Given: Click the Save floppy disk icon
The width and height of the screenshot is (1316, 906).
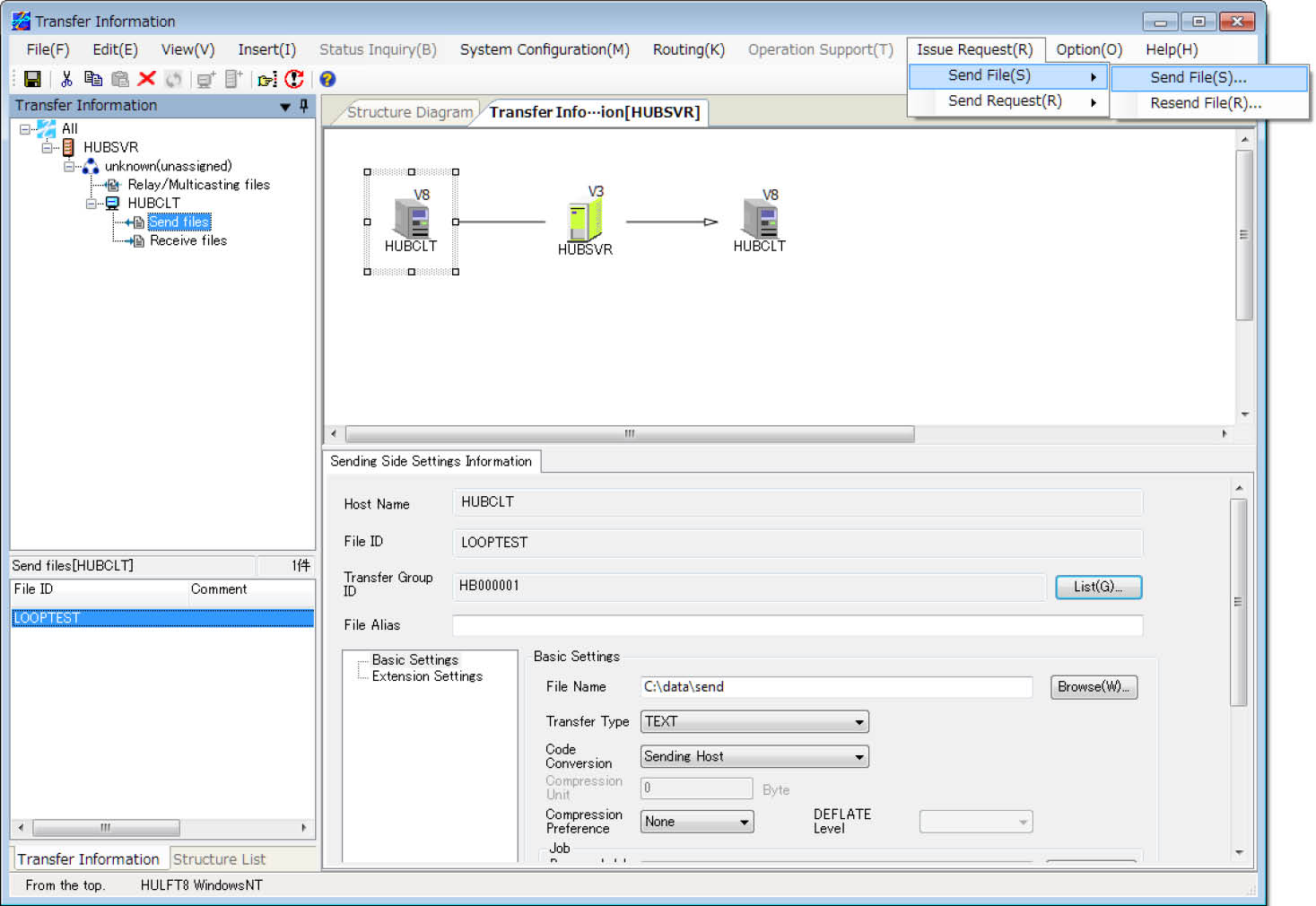Looking at the screenshot, I should click(32, 79).
